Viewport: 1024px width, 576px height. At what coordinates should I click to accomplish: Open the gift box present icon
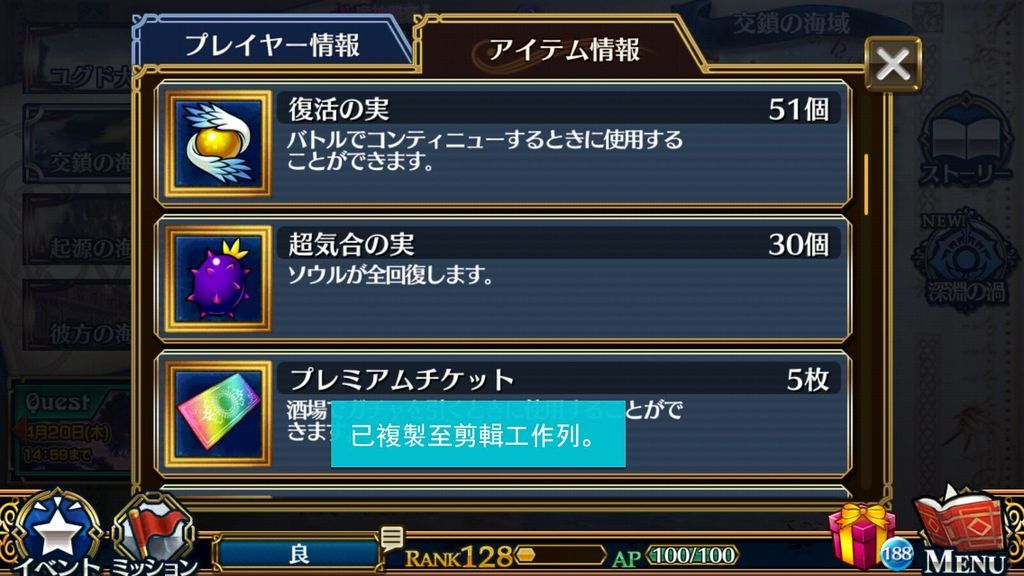click(861, 537)
